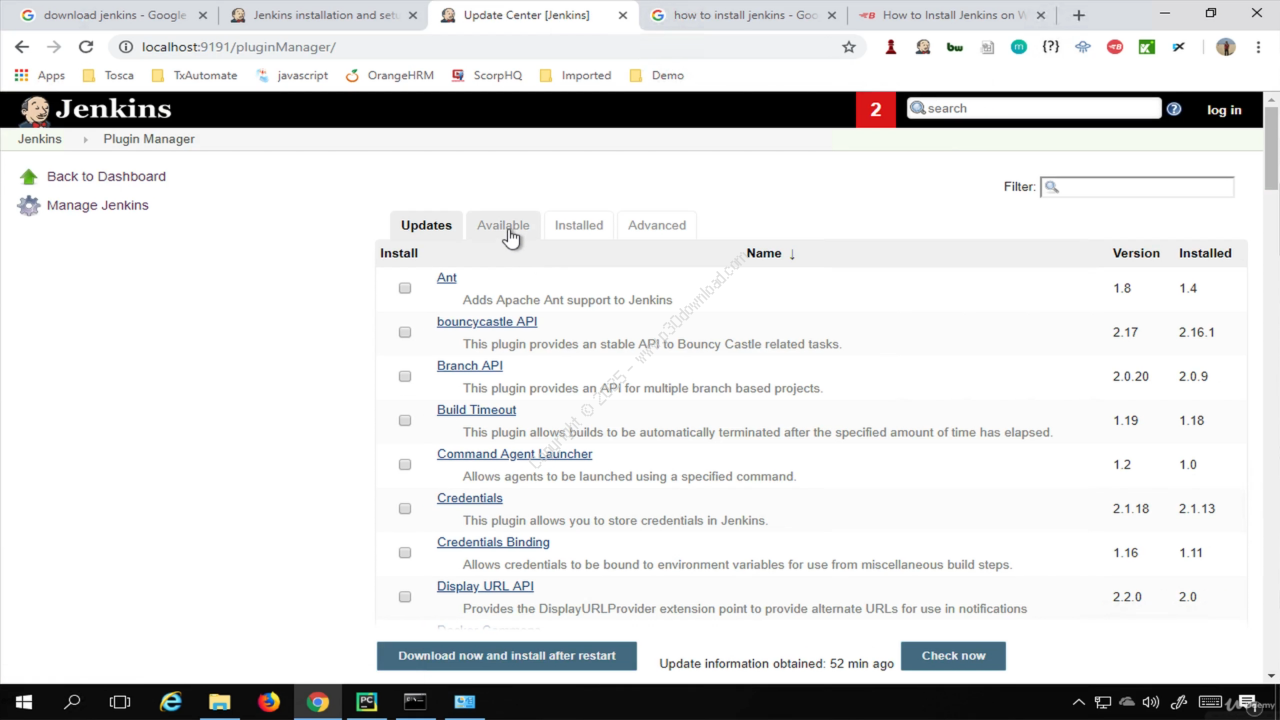
Task: Reload the page with the refresh icon
Action: coord(86,47)
